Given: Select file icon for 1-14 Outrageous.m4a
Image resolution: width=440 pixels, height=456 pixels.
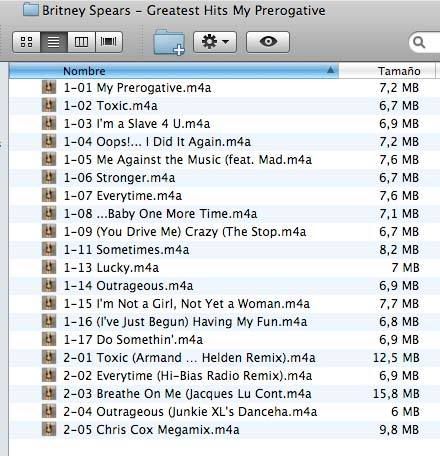Looking at the screenshot, I should pyautogui.click(x=49, y=286).
